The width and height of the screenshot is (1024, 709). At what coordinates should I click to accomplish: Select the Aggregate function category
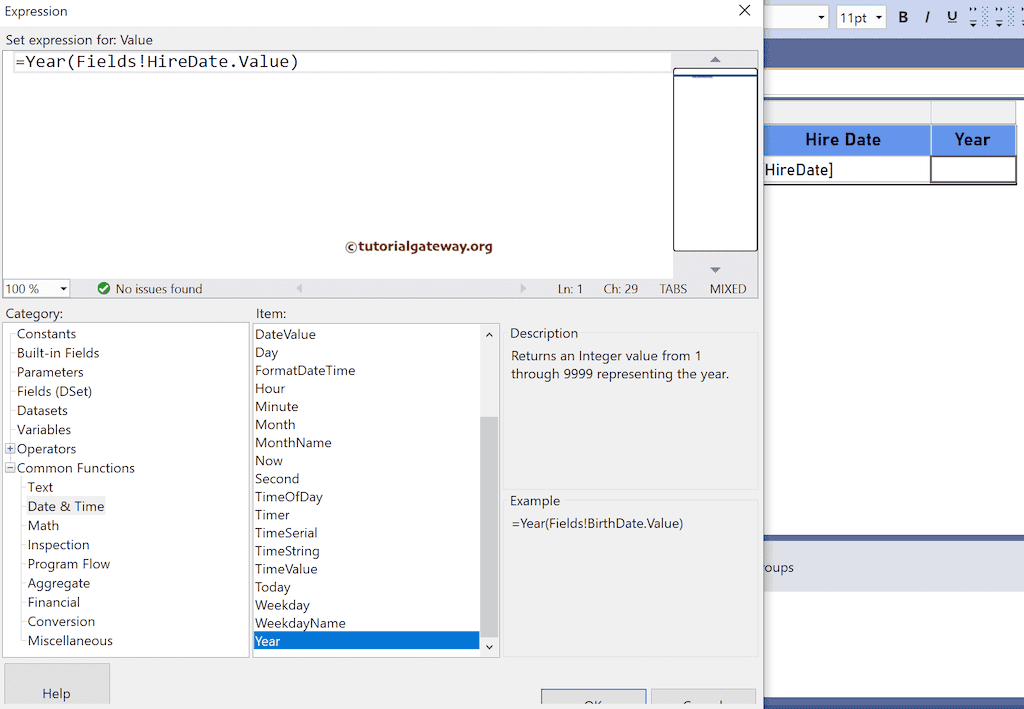(59, 583)
